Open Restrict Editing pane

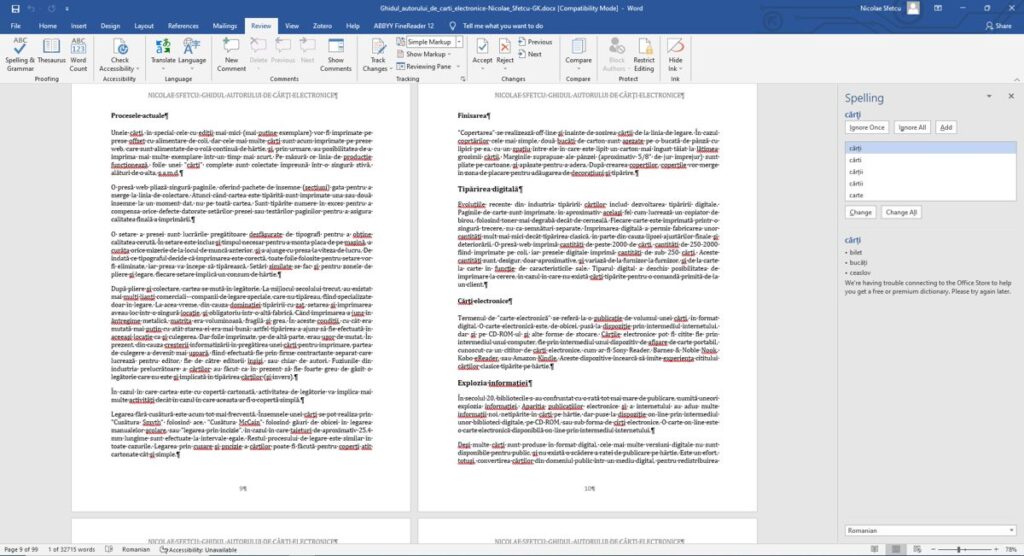(x=644, y=54)
